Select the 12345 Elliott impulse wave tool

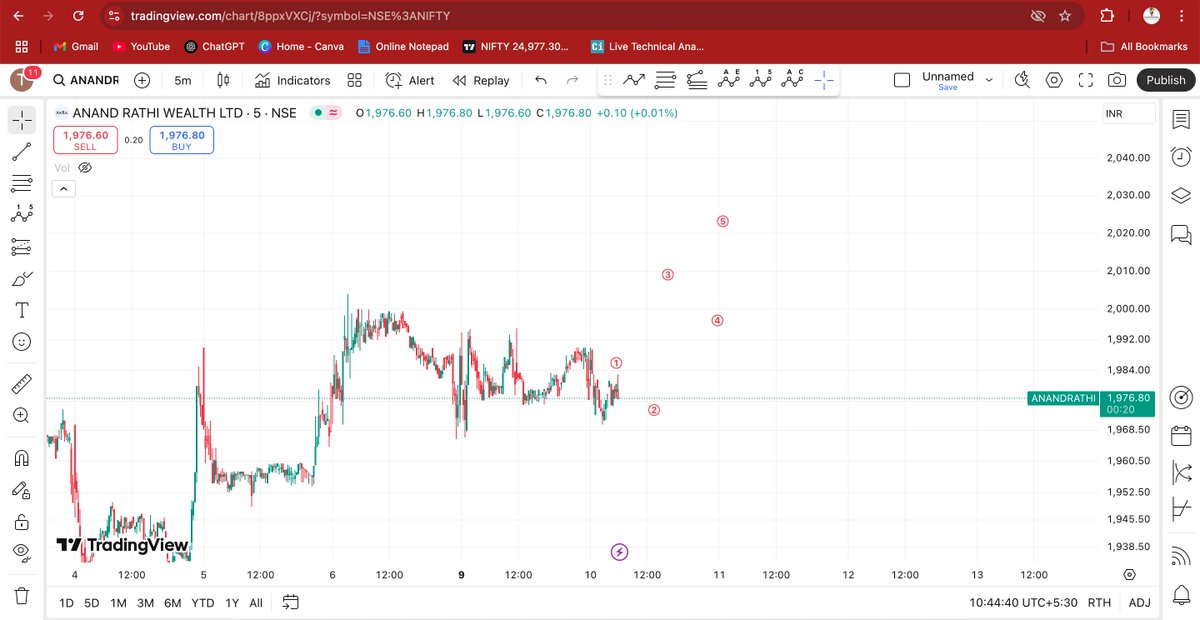point(763,80)
